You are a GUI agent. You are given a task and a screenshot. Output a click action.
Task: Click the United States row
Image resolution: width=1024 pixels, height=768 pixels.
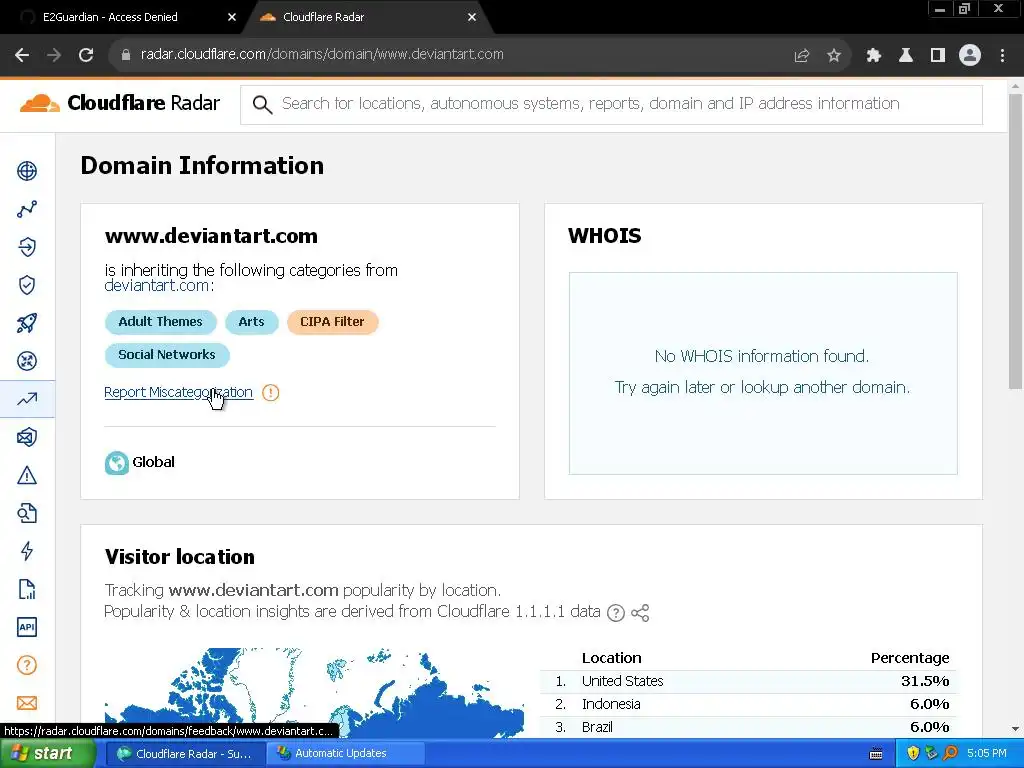pos(748,681)
